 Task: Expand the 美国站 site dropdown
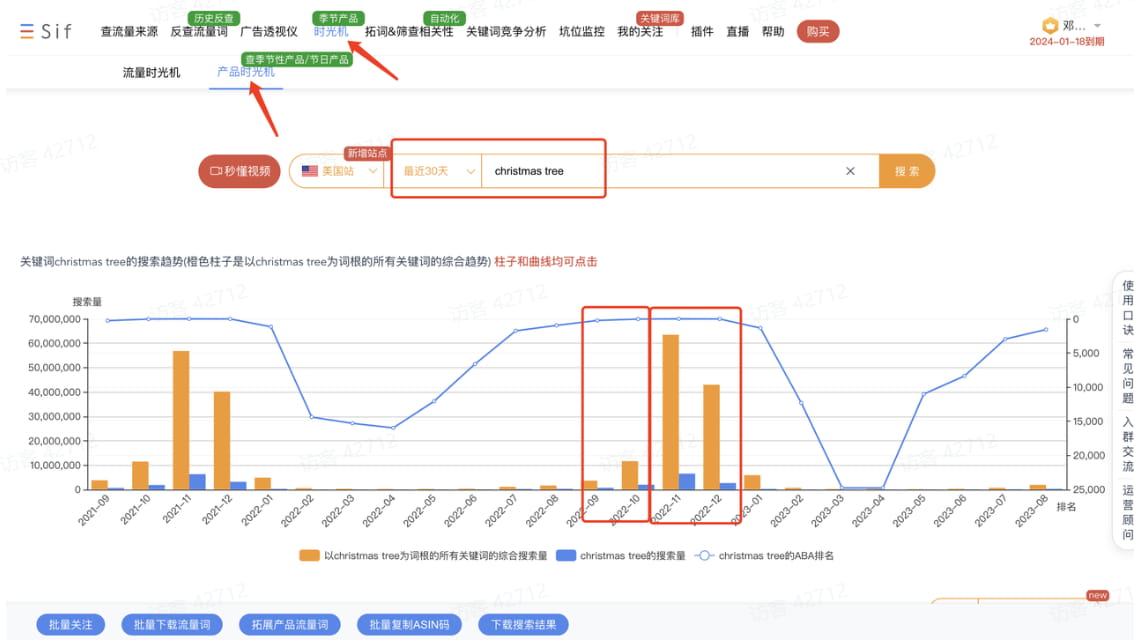pyautogui.click(x=372, y=171)
